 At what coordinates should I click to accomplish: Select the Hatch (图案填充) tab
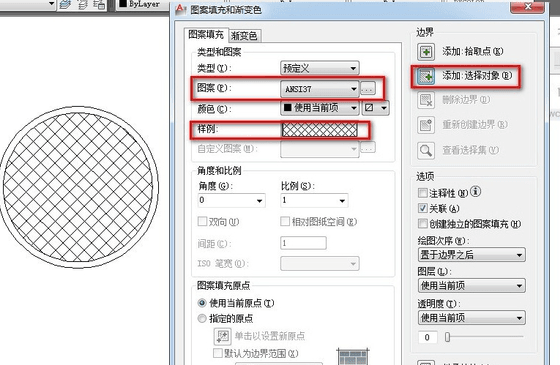[x=206, y=35]
